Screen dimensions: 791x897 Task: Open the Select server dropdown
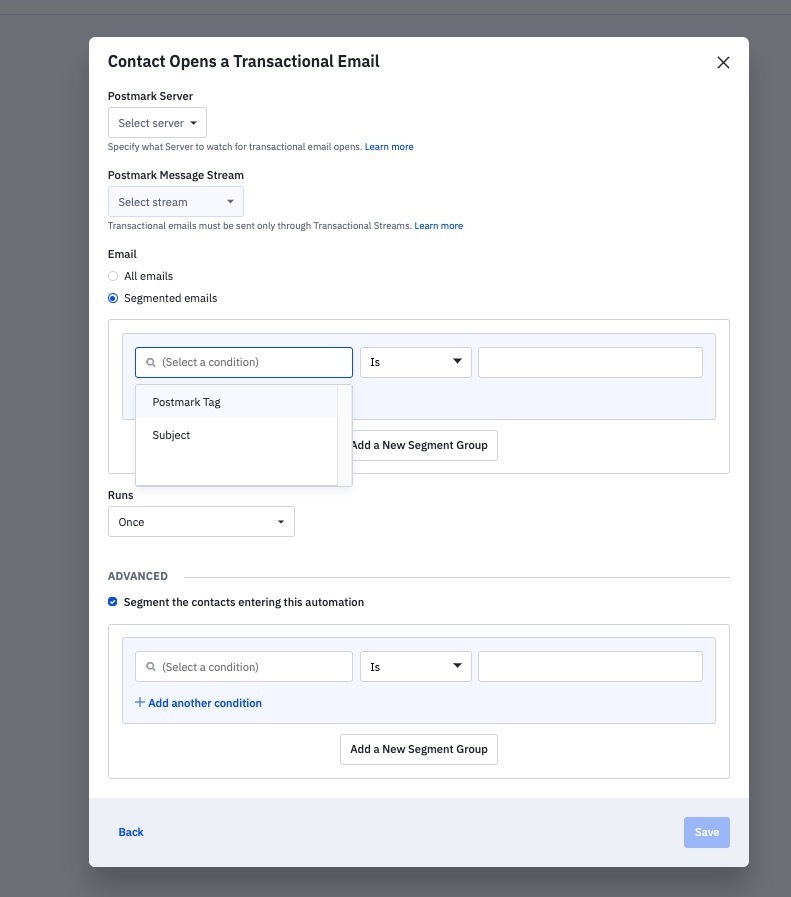(x=157, y=123)
